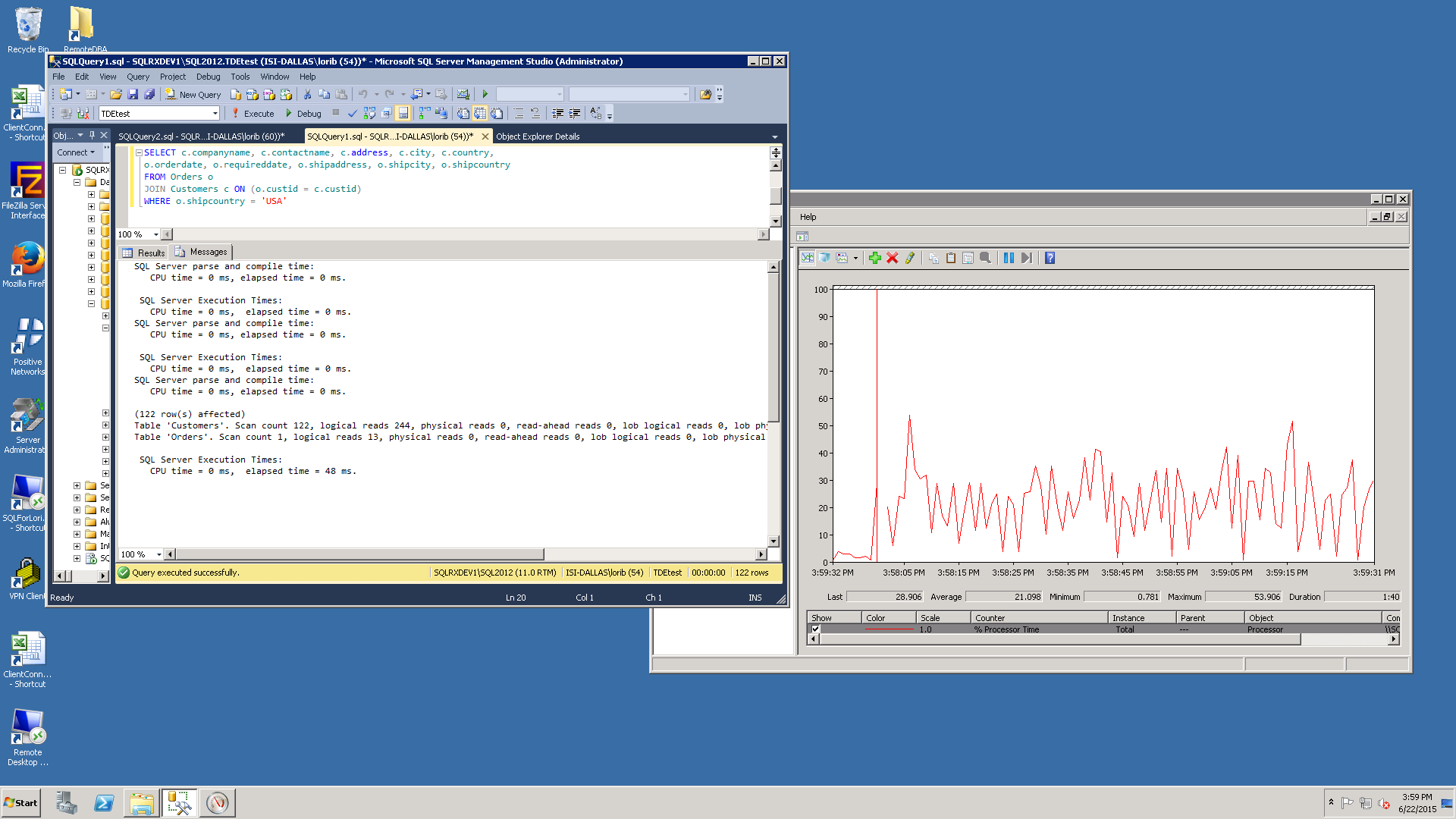Click the Open File folder icon
This screenshot has height=819, width=1456.
[116, 94]
